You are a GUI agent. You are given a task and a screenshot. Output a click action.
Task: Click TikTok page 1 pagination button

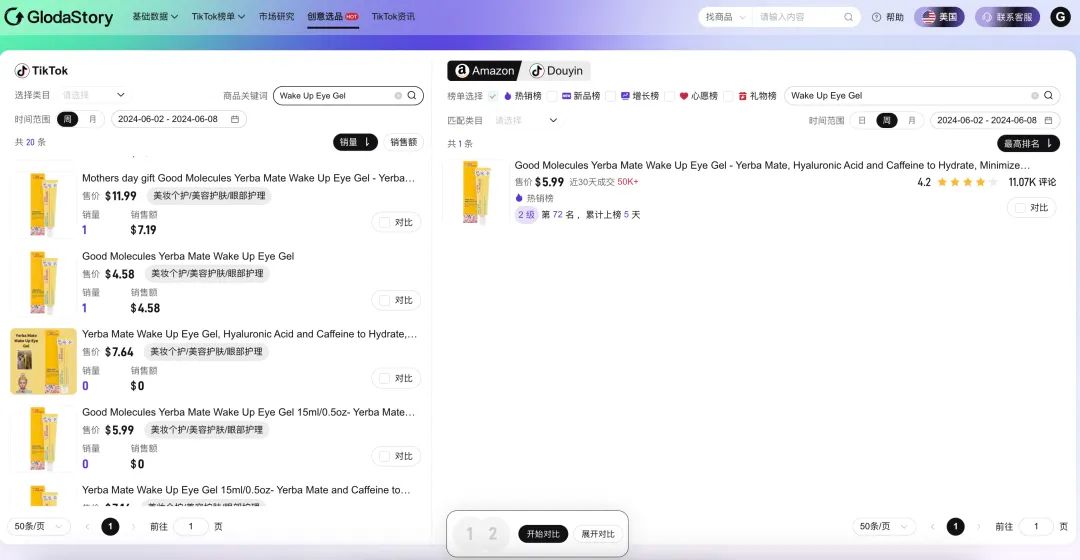pyautogui.click(x=110, y=527)
